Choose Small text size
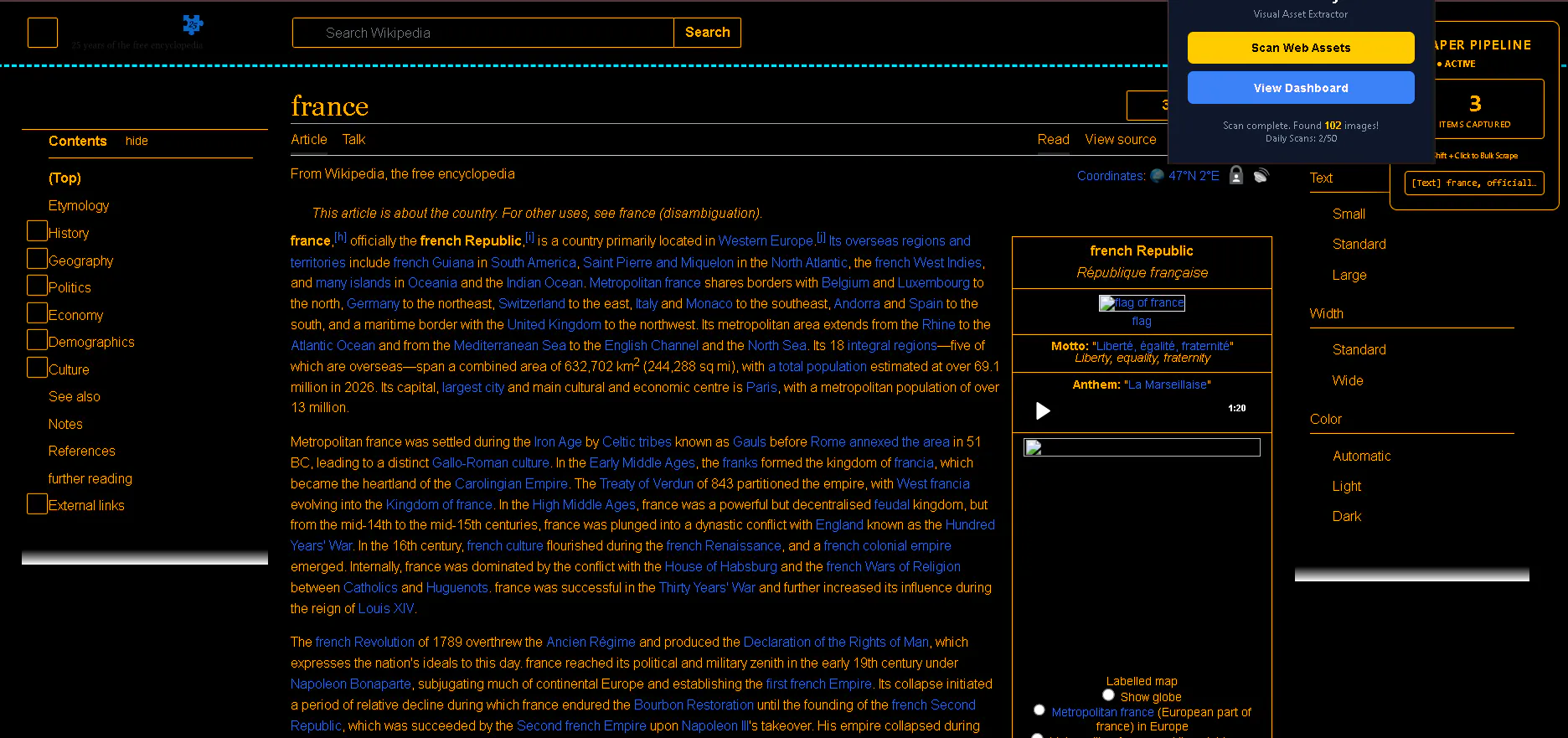Screen dimensions: 1568x738 point(1349,214)
